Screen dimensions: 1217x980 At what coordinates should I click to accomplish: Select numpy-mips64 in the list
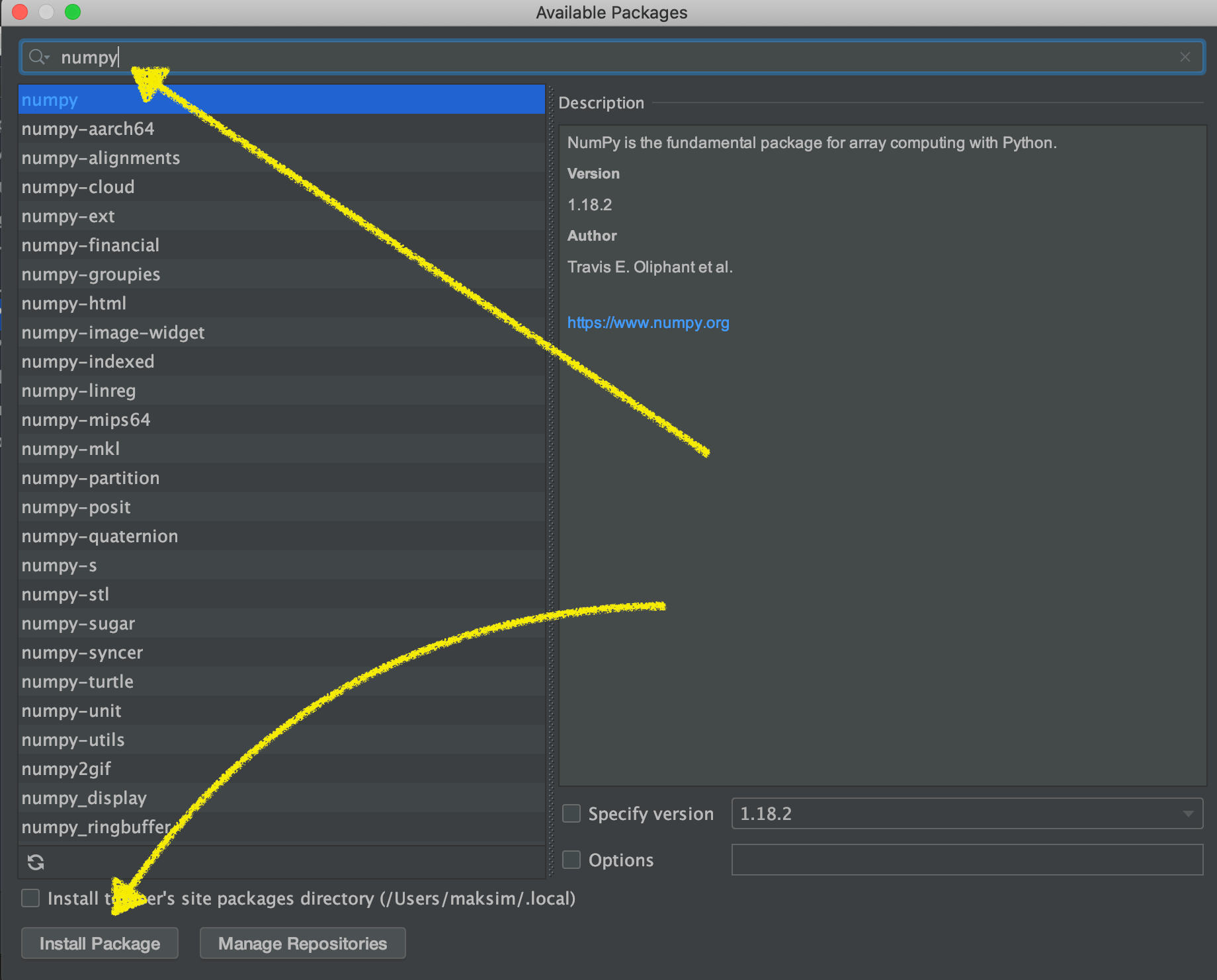pyautogui.click(x=282, y=419)
